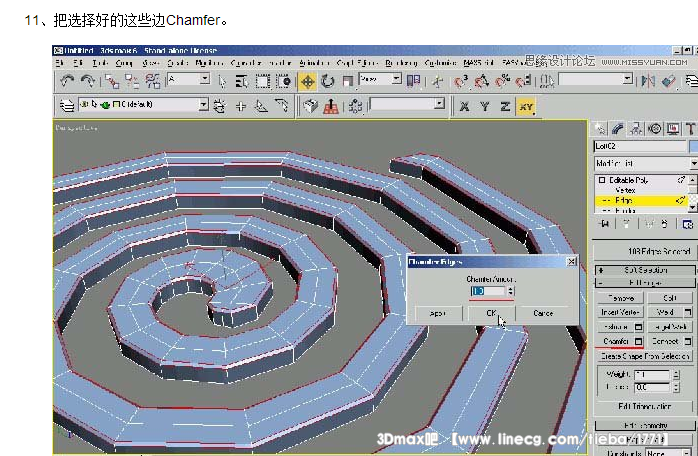Click Cancel in Chamfer Edges dialog
The height and width of the screenshot is (456, 698).
coord(543,313)
